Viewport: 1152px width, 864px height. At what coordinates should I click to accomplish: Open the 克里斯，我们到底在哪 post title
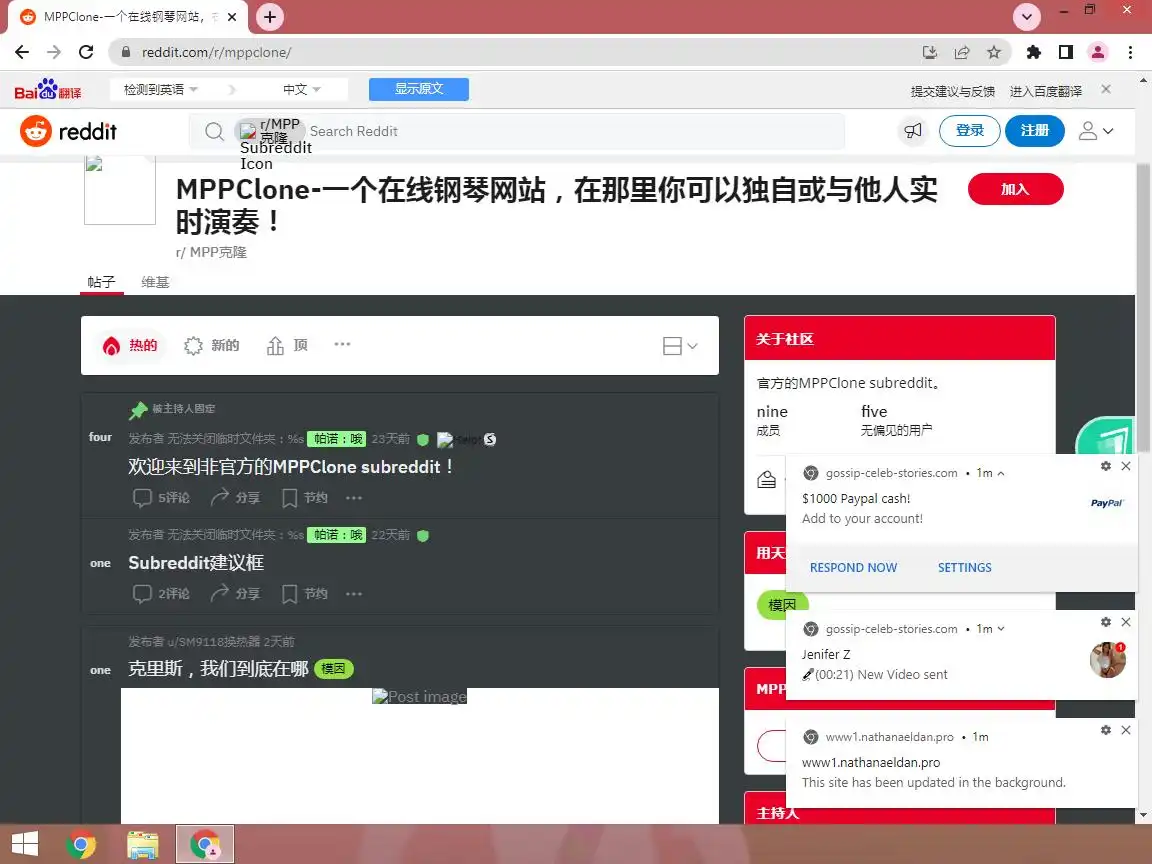coord(218,669)
